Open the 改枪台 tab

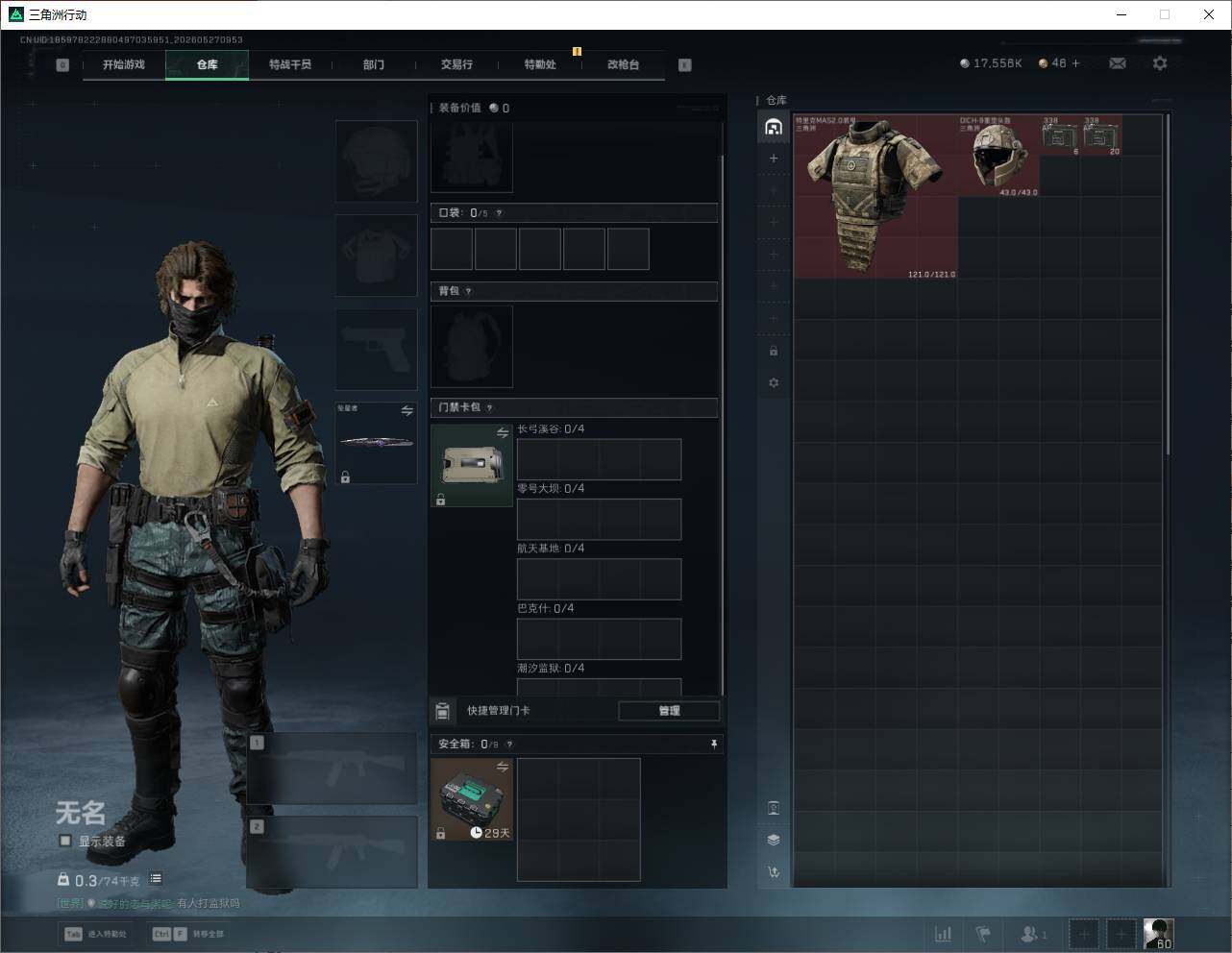coord(623,64)
